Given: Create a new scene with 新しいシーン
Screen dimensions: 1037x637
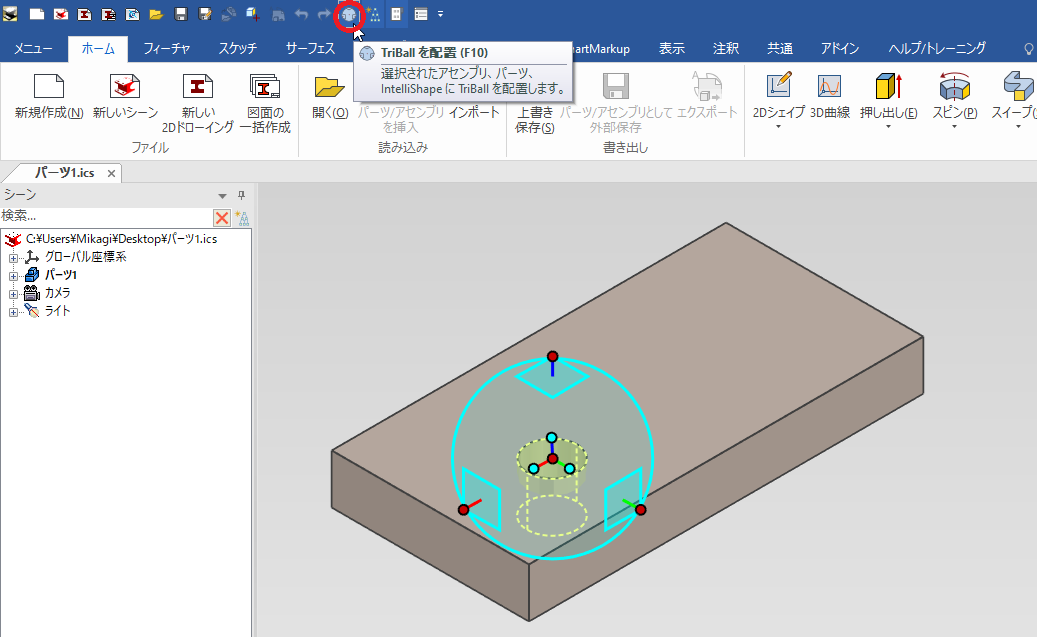Looking at the screenshot, I should click(125, 87).
